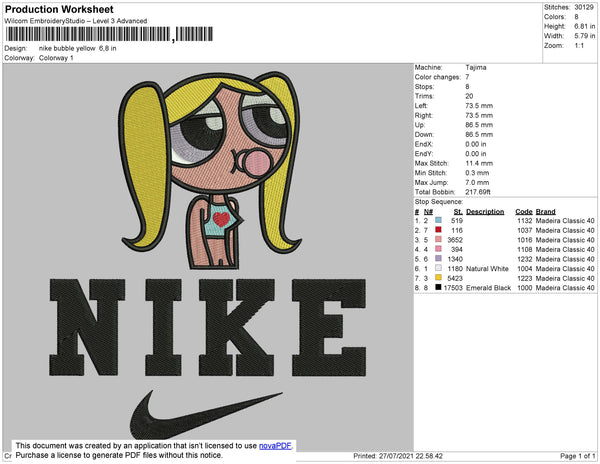This screenshot has height=464, width=600.
Task: Click the 'Production Worksheet' title
Action: [59, 9]
